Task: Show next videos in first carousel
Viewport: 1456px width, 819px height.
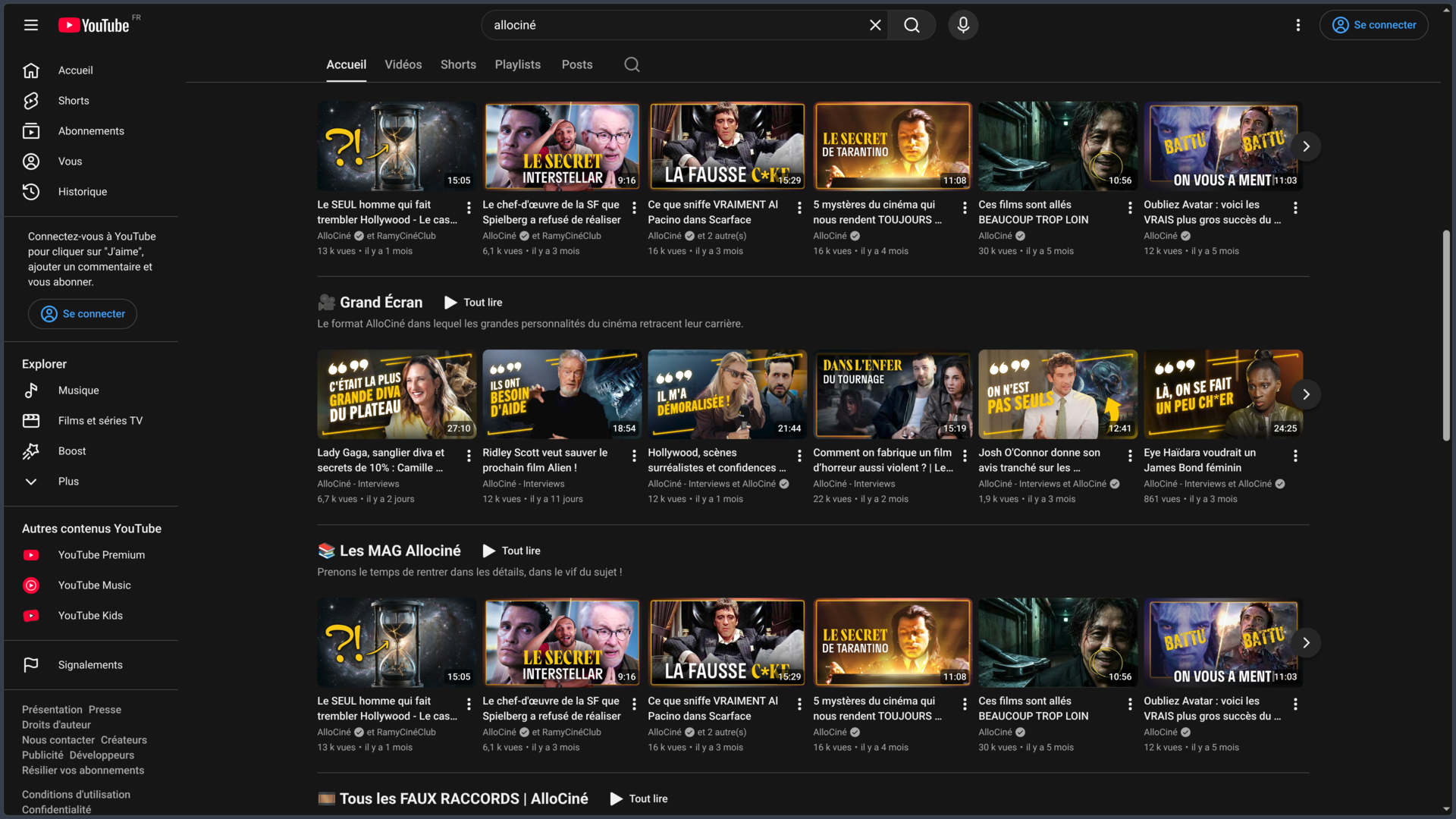Action: click(1306, 146)
